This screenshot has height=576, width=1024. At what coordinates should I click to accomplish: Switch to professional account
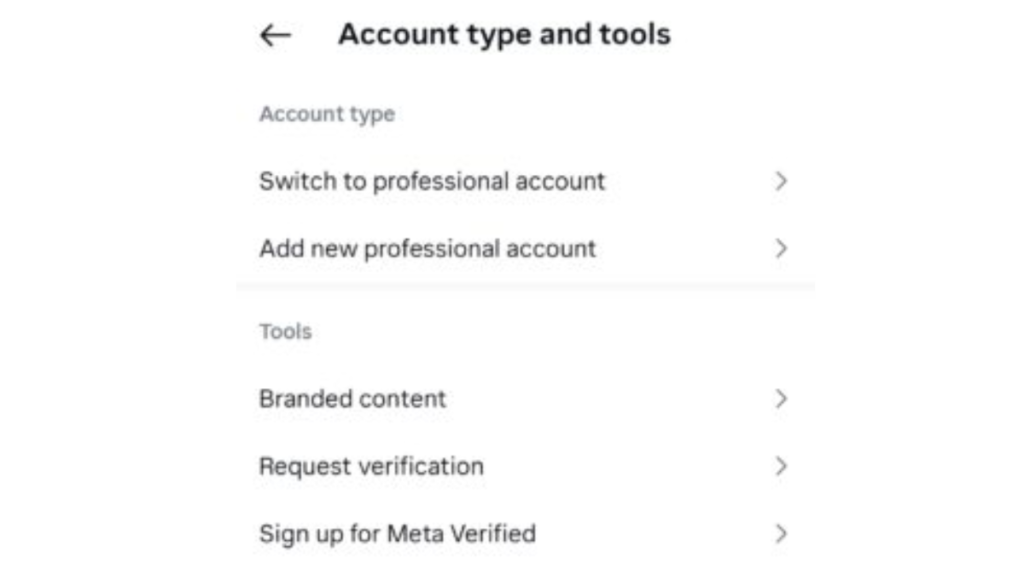point(432,181)
